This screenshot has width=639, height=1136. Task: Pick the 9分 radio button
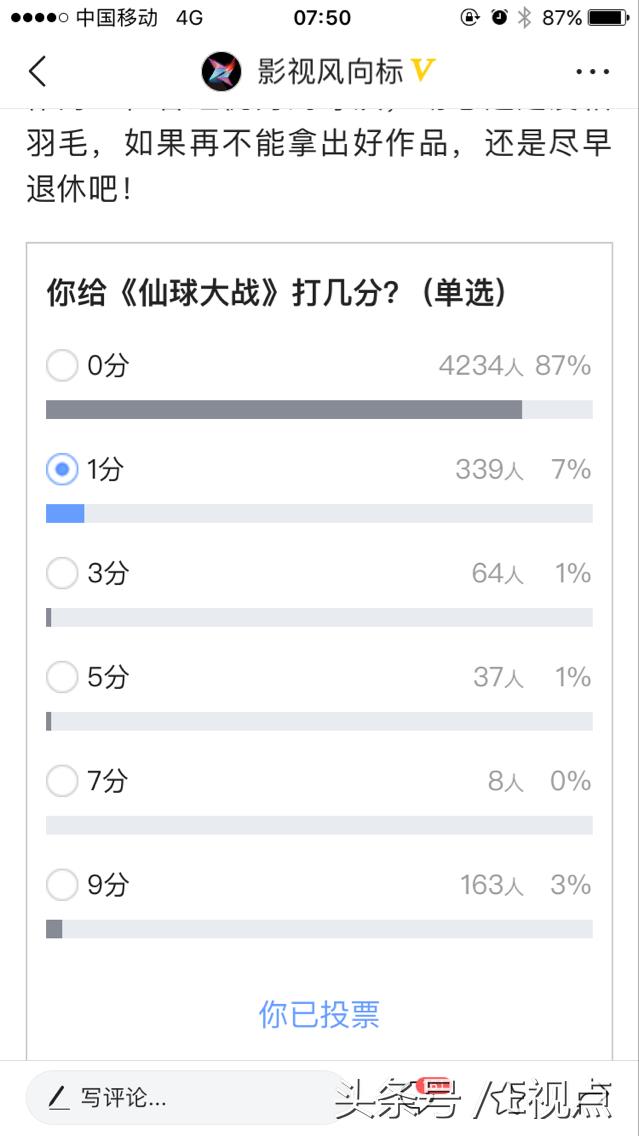[62, 885]
